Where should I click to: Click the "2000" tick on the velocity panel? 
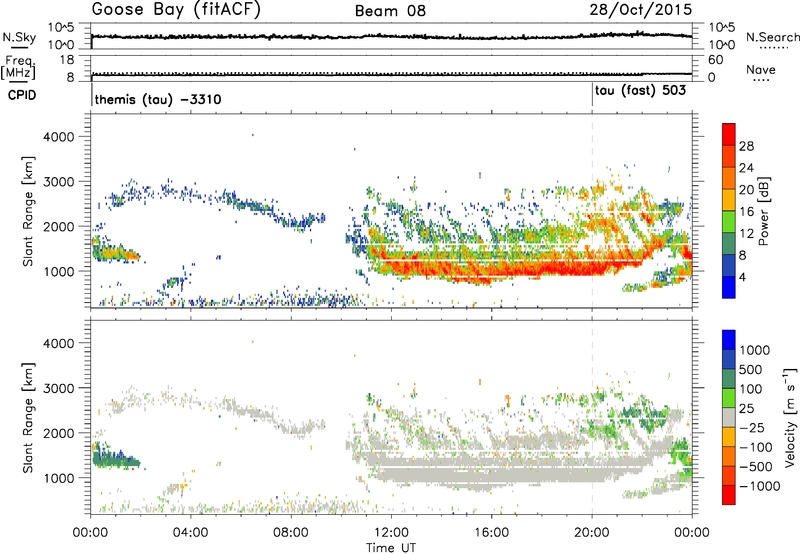click(59, 433)
